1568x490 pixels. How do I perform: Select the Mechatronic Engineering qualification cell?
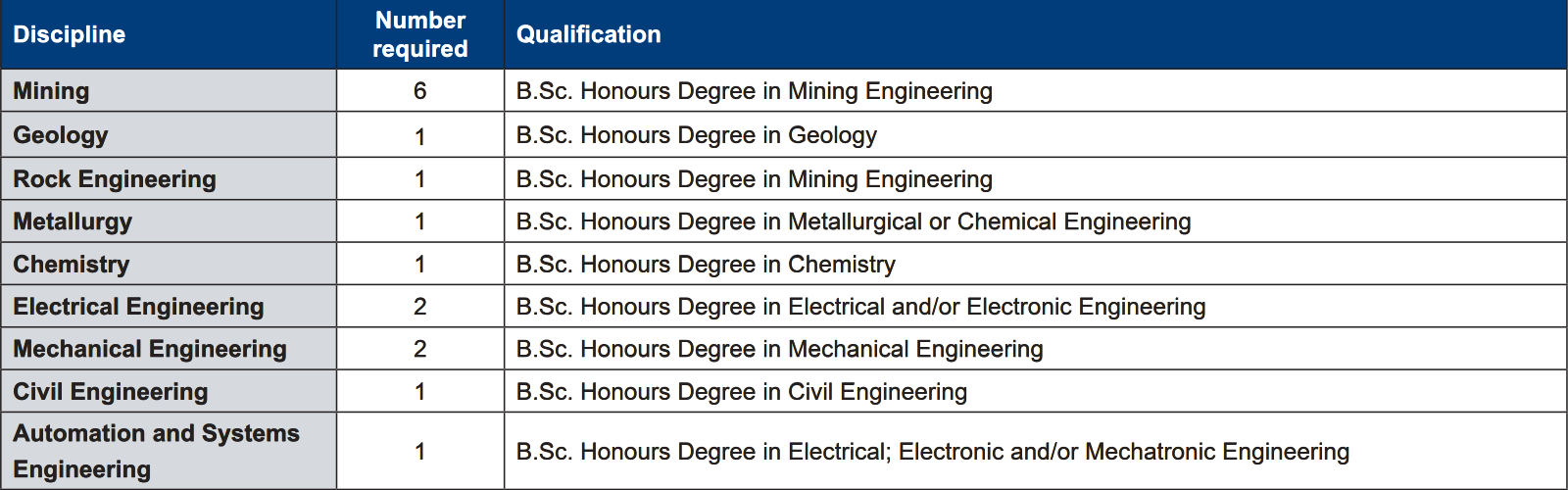coord(1036,451)
